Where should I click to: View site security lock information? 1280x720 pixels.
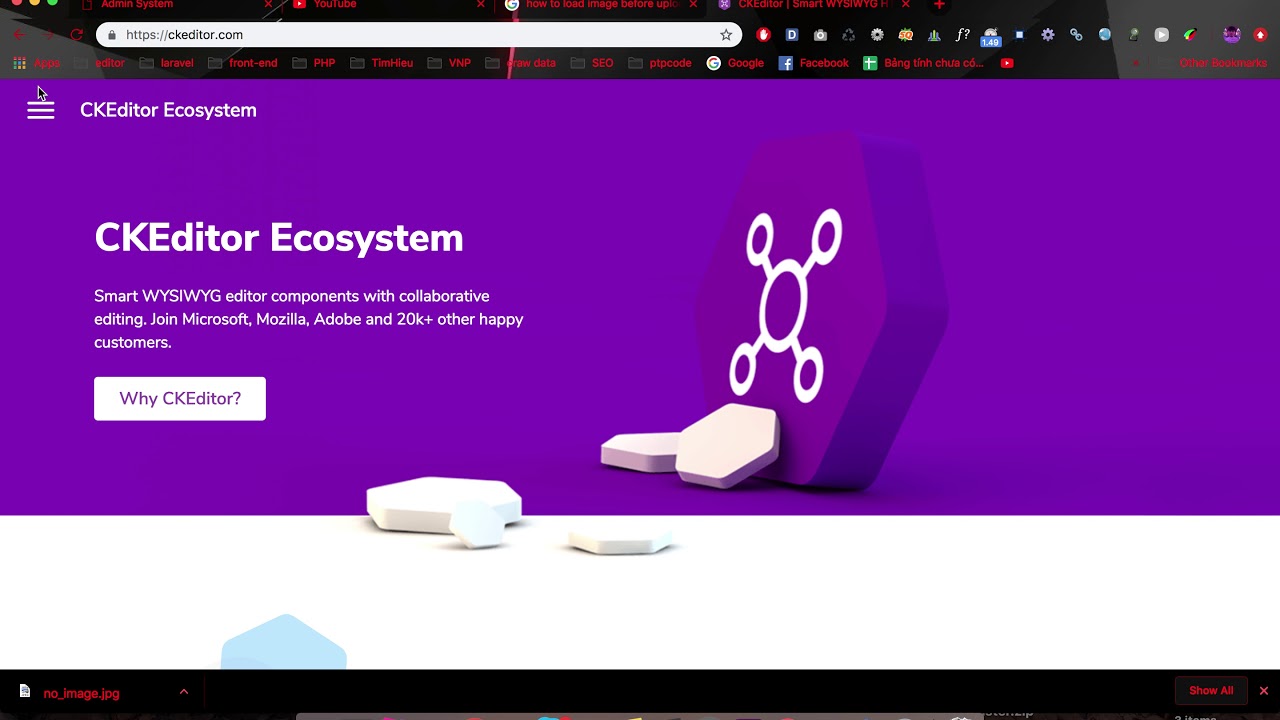(x=112, y=35)
